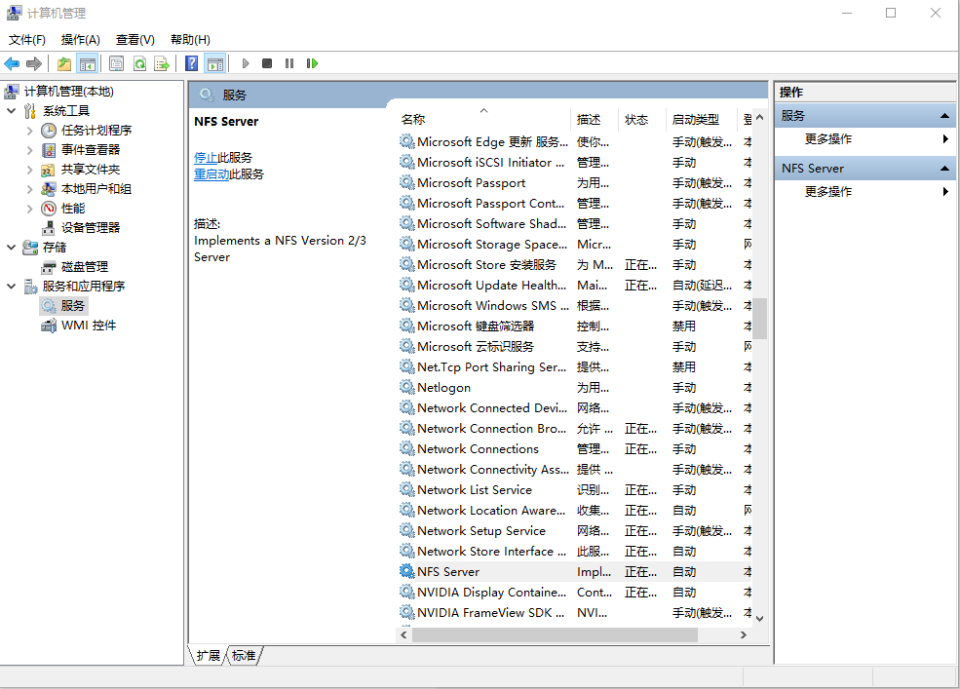This screenshot has width=960, height=689.
Task: Click the Start service play icon
Action: pyautogui.click(x=246, y=63)
